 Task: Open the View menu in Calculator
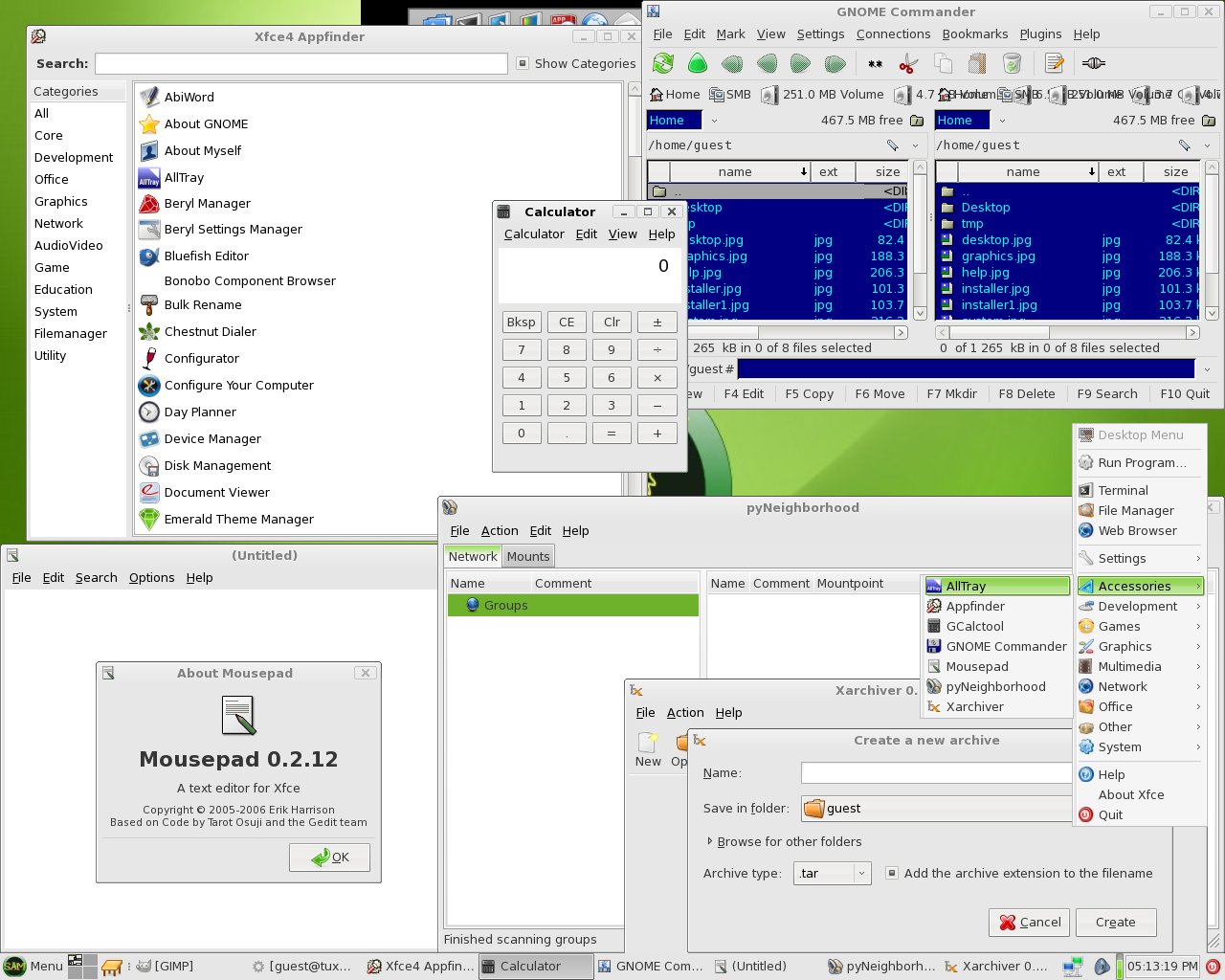tap(623, 234)
